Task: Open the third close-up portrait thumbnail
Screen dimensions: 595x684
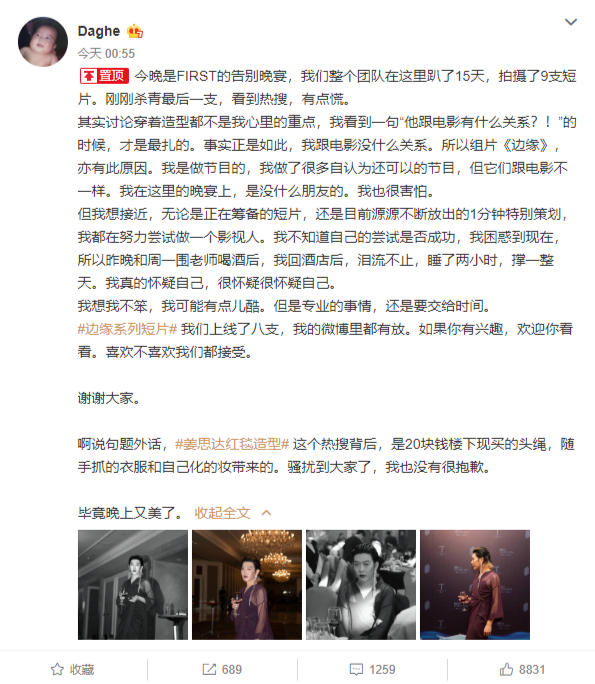Action: pos(361,585)
